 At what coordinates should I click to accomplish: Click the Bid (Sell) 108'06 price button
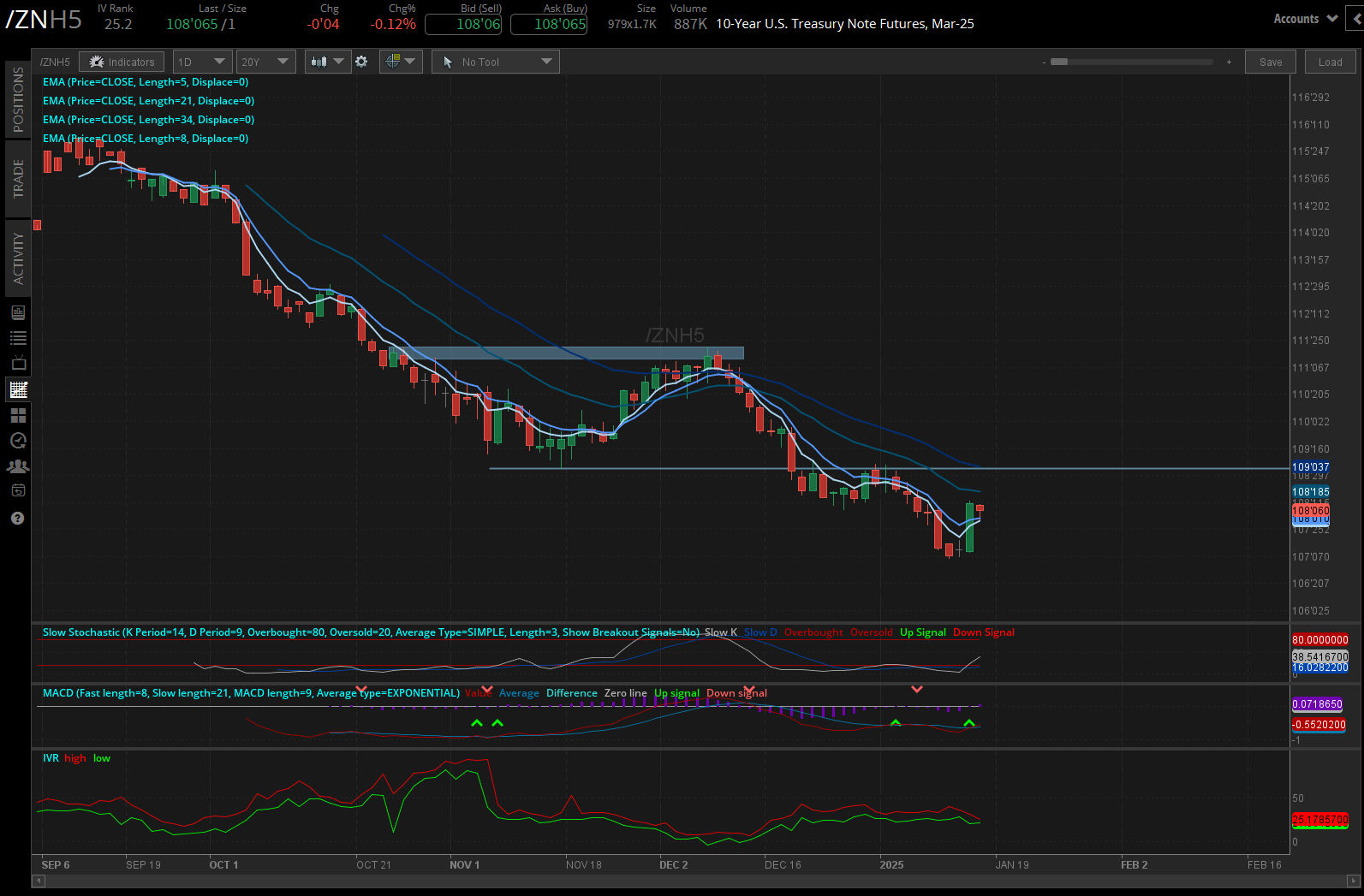[x=463, y=24]
